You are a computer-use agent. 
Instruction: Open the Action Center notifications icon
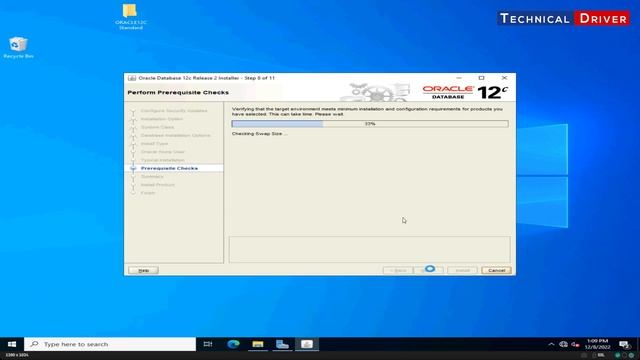[624, 344]
